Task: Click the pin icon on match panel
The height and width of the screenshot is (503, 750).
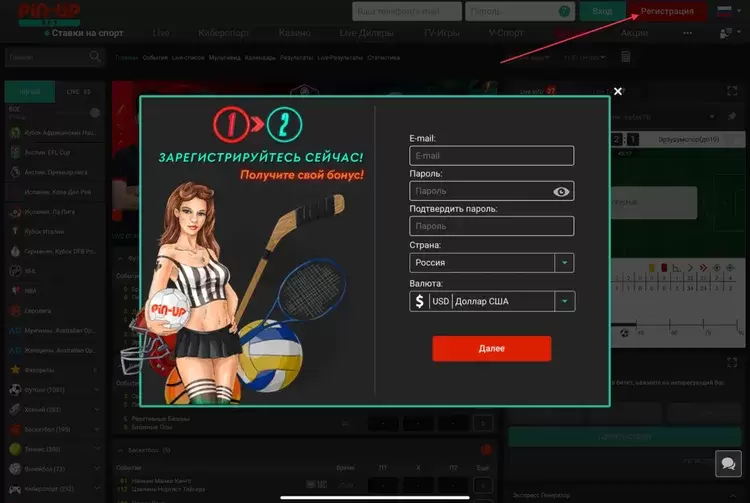Action: [x=732, y=116]
